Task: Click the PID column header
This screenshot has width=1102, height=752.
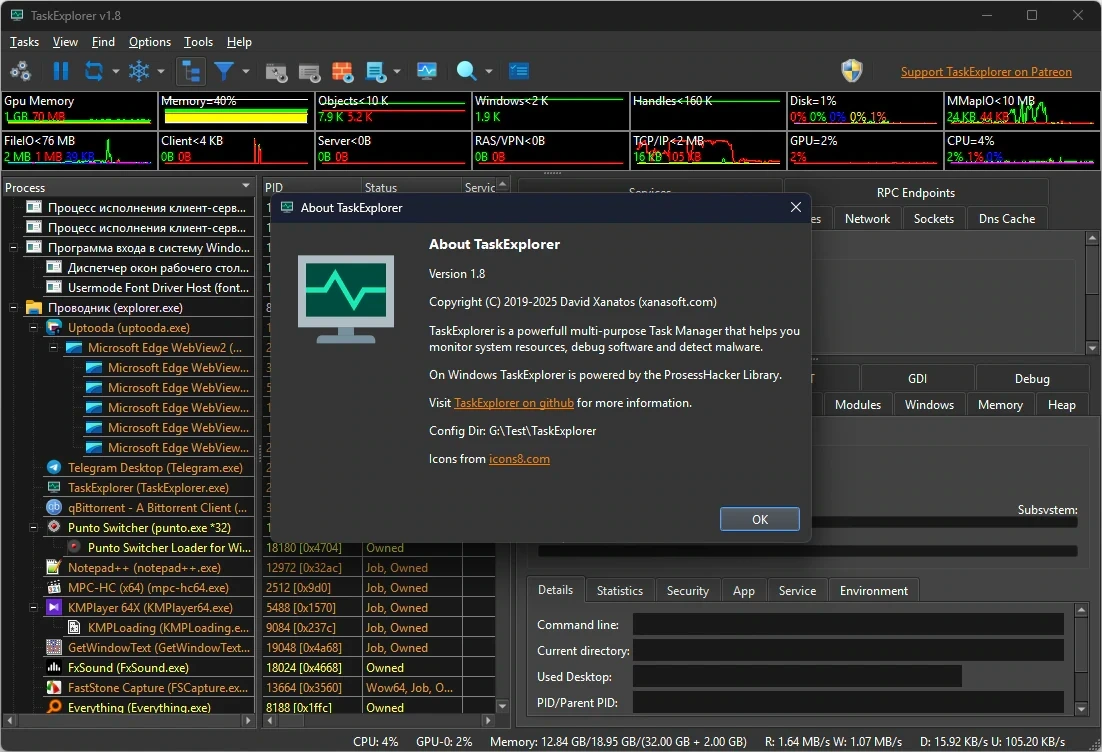Action: click(x=311, y=187)
